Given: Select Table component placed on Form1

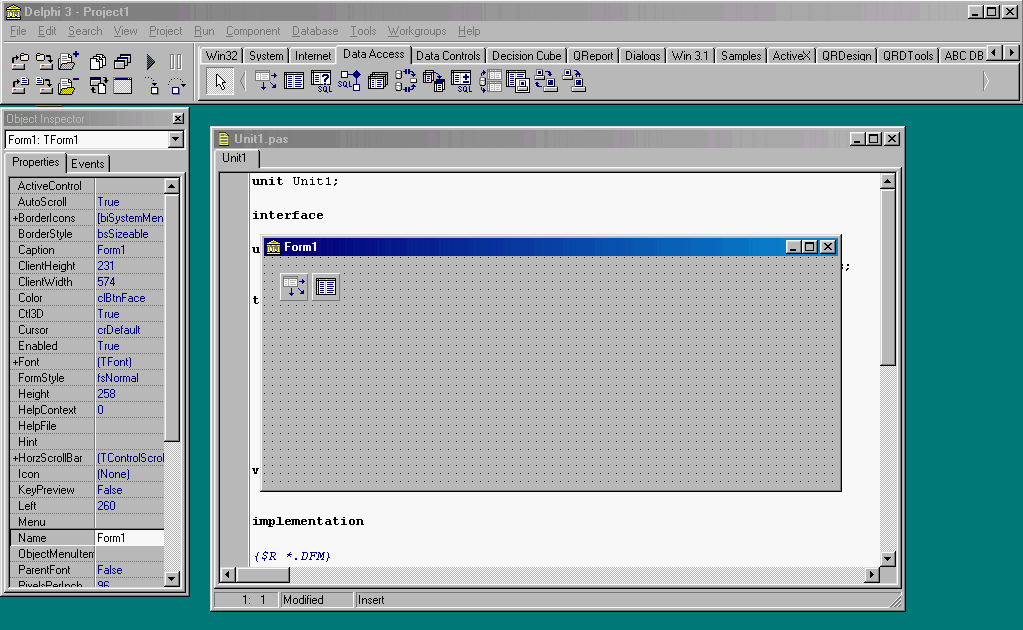Looking at the screenshot, I should coord(326,286).
